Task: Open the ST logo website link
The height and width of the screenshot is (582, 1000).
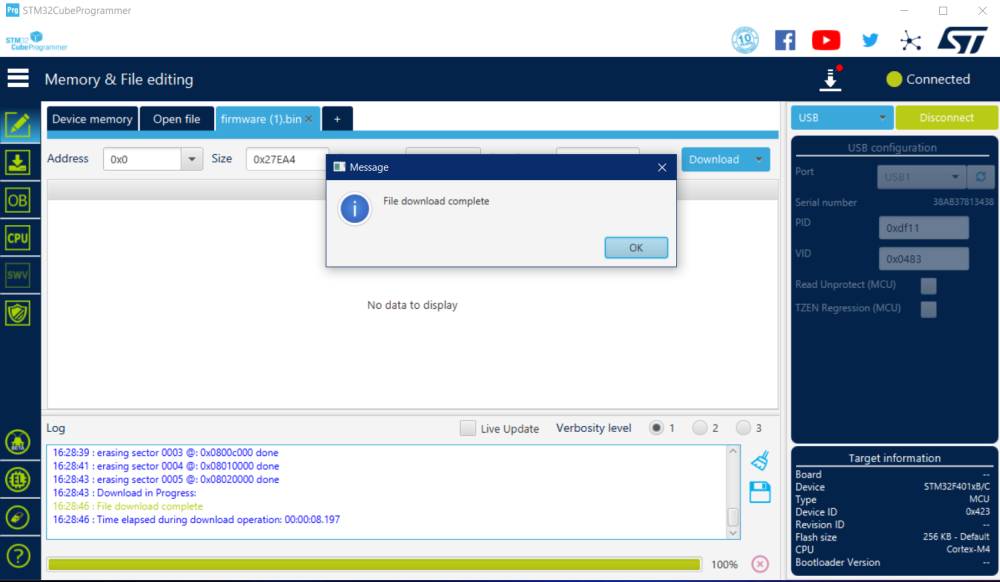Action: click(x=962, y=40)
